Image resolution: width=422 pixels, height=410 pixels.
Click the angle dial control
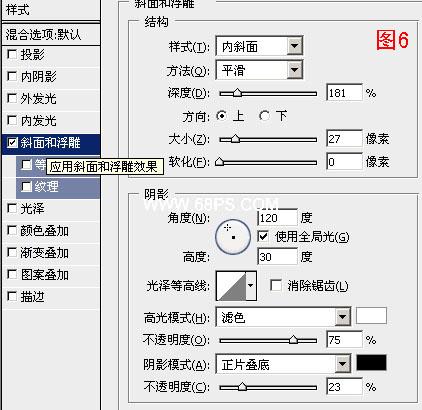[x=233, y=236]
